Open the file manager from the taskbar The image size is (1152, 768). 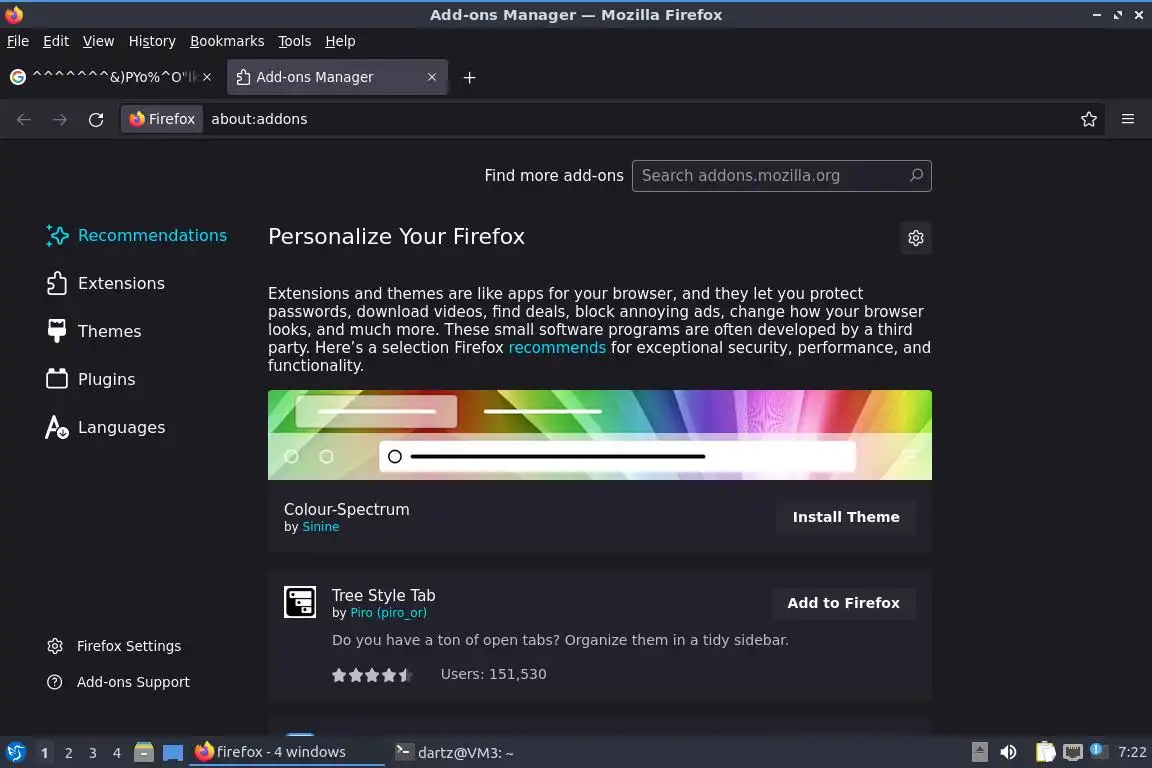coord(144,752)
